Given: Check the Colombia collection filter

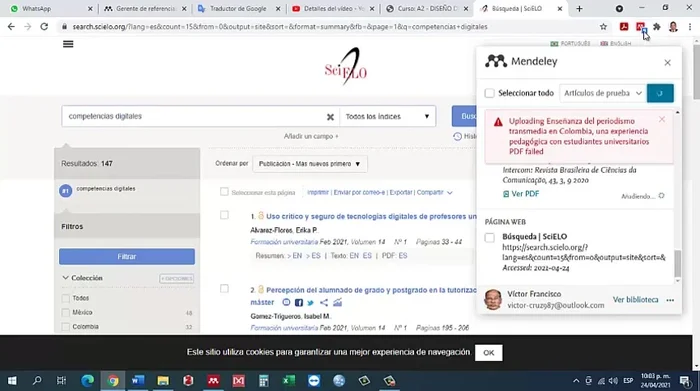Looking at the screenshot, I should coord(66,327).
